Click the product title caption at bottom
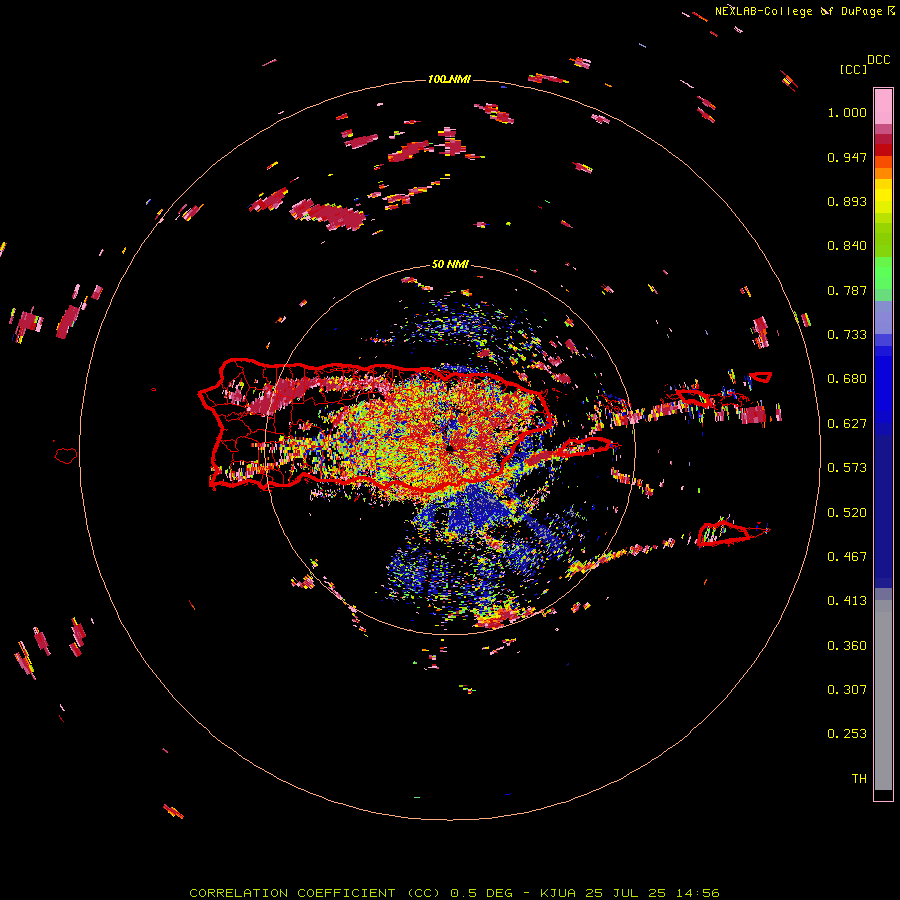The image size is (900, 900). point(454,893)
